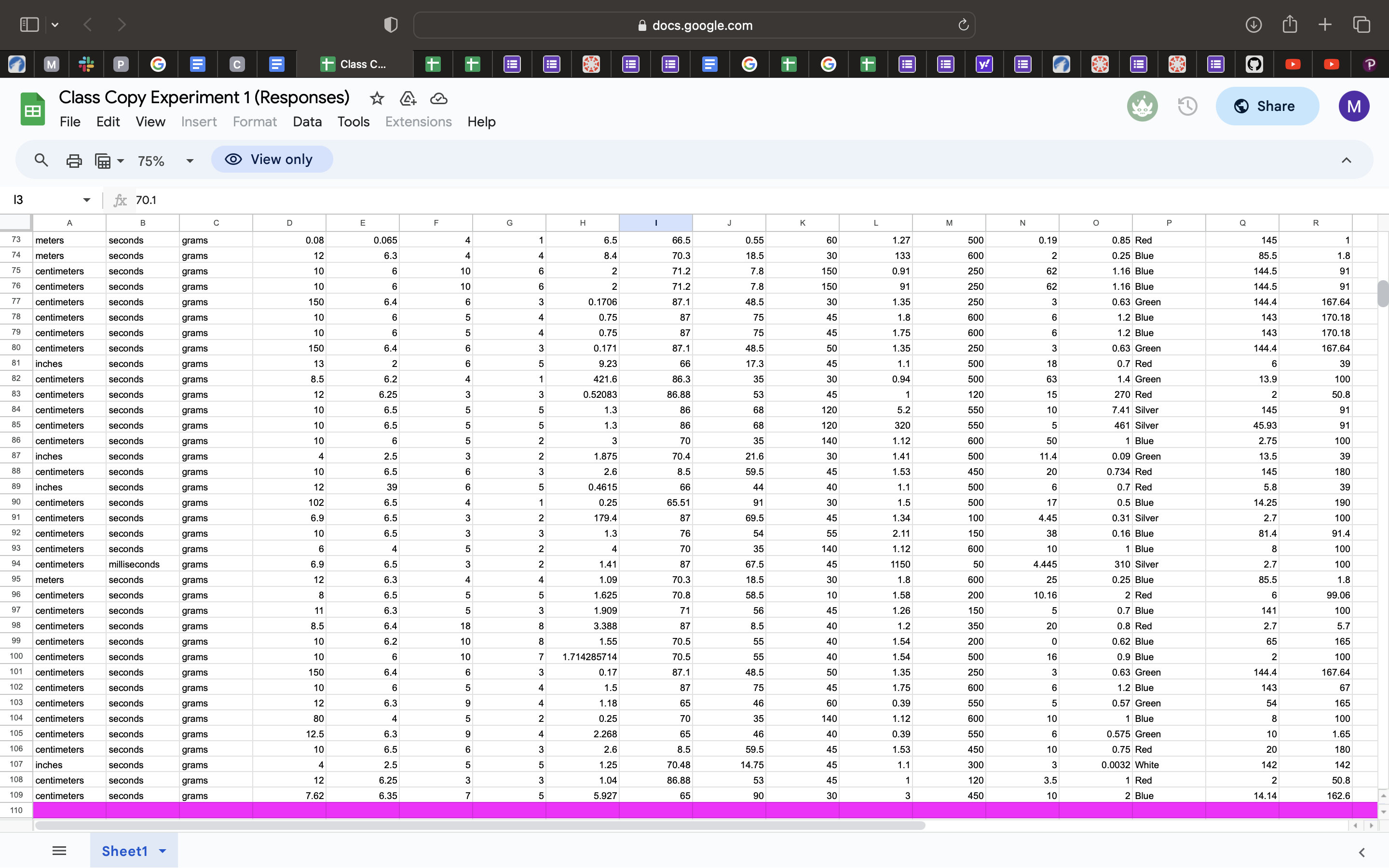This screenshot has width=1389, height=868.
Task: Open the all sheets hamburger menu
Action: 59,850
